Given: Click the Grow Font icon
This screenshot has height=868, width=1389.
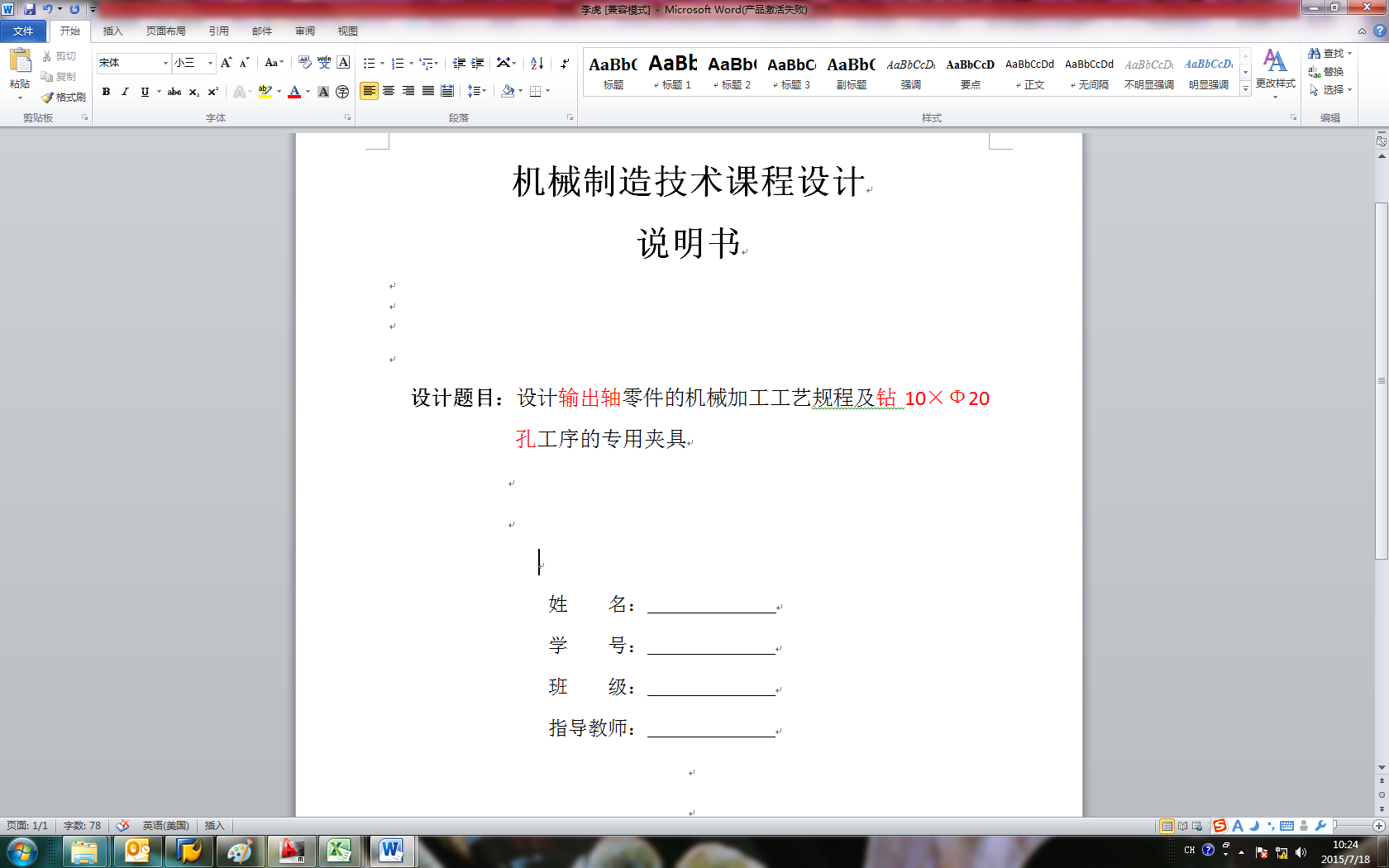Looking at the screenshot, I should point(226,63).
